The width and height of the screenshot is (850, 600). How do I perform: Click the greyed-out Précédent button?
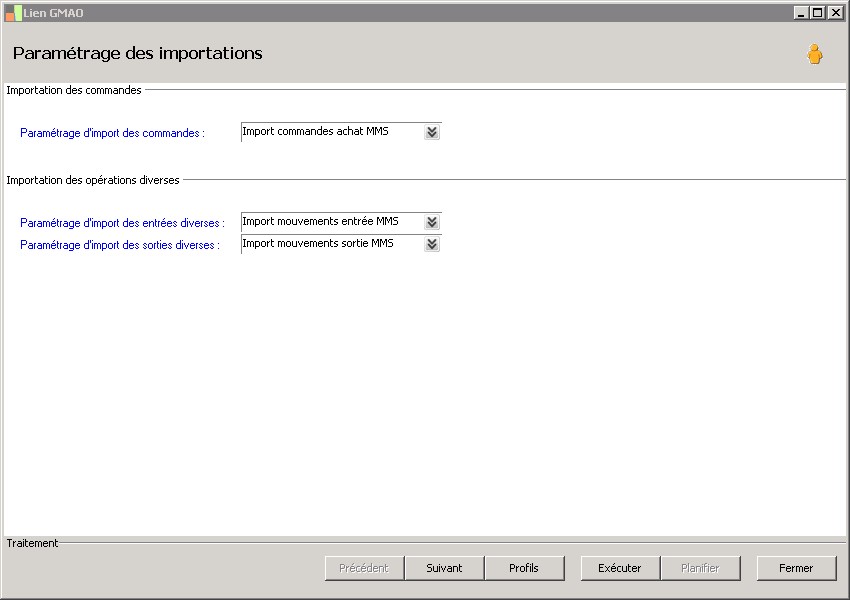click(x=364, y=568)
